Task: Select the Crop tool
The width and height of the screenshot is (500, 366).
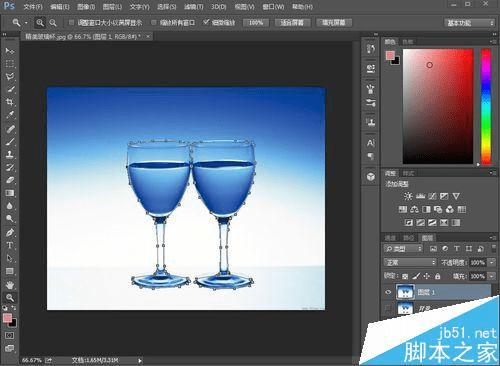Action: click(x=10, y=102)
